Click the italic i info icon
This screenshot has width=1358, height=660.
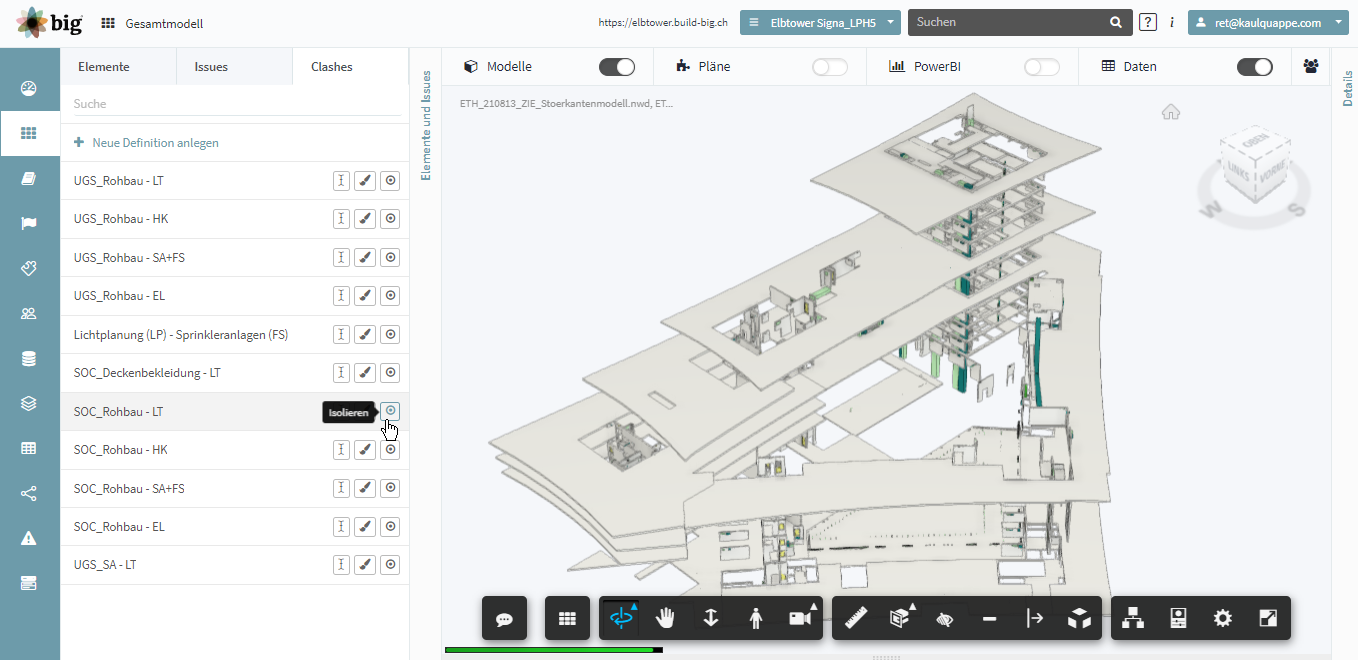pyautogui.click(x=1172, y=22)
